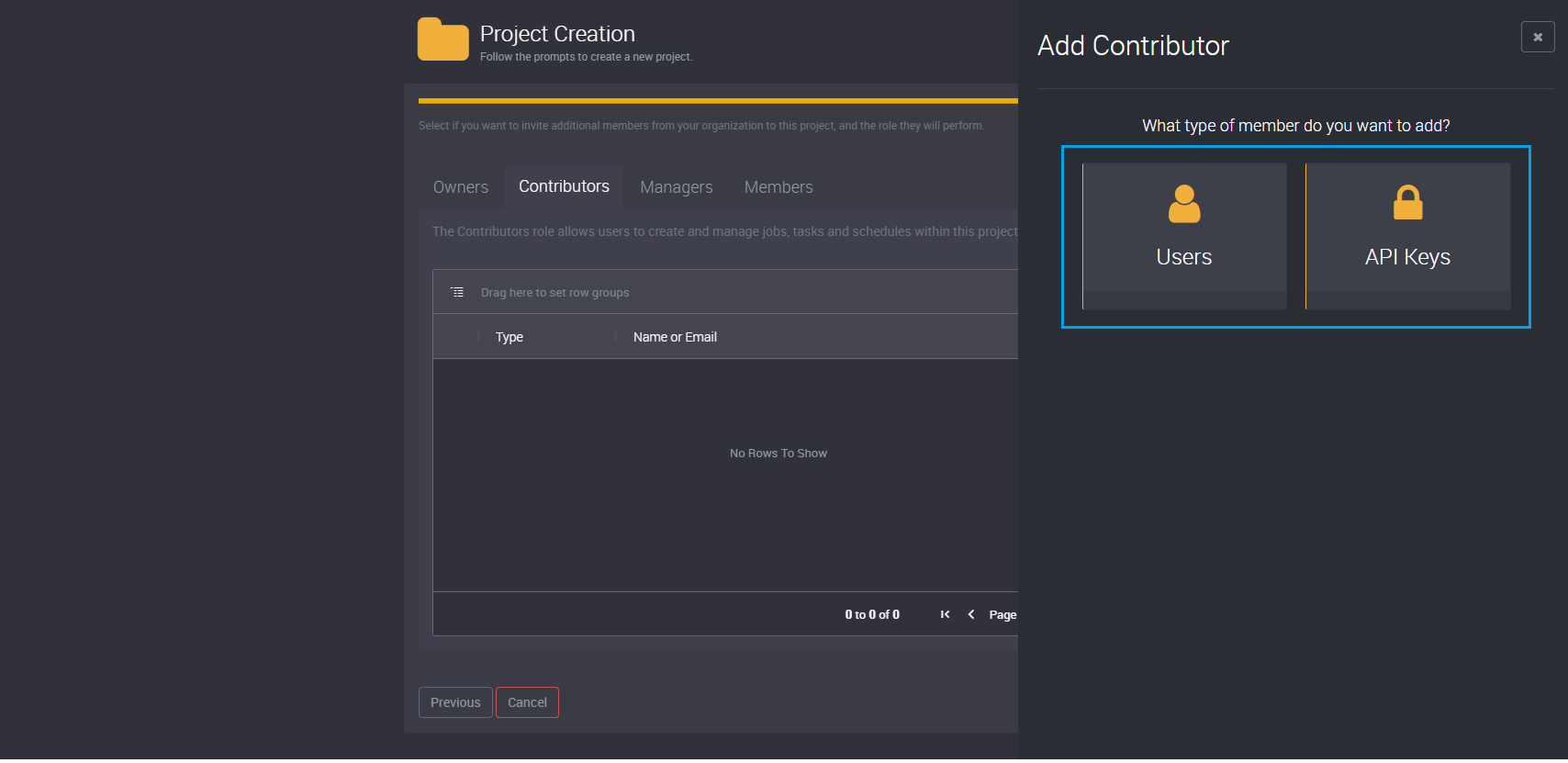
Task: Click the '0 to 0 of 0' pagination text
Action: tap(872, 614)
